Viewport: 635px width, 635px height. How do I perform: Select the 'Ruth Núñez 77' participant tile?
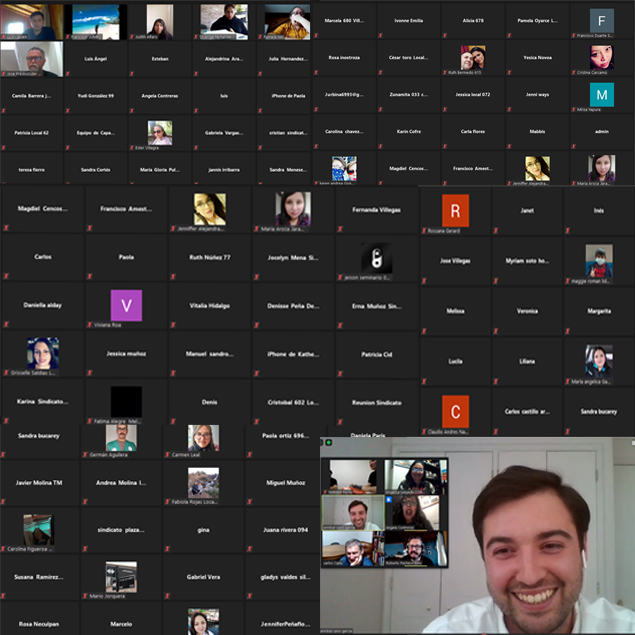click(x=210, y=258)
